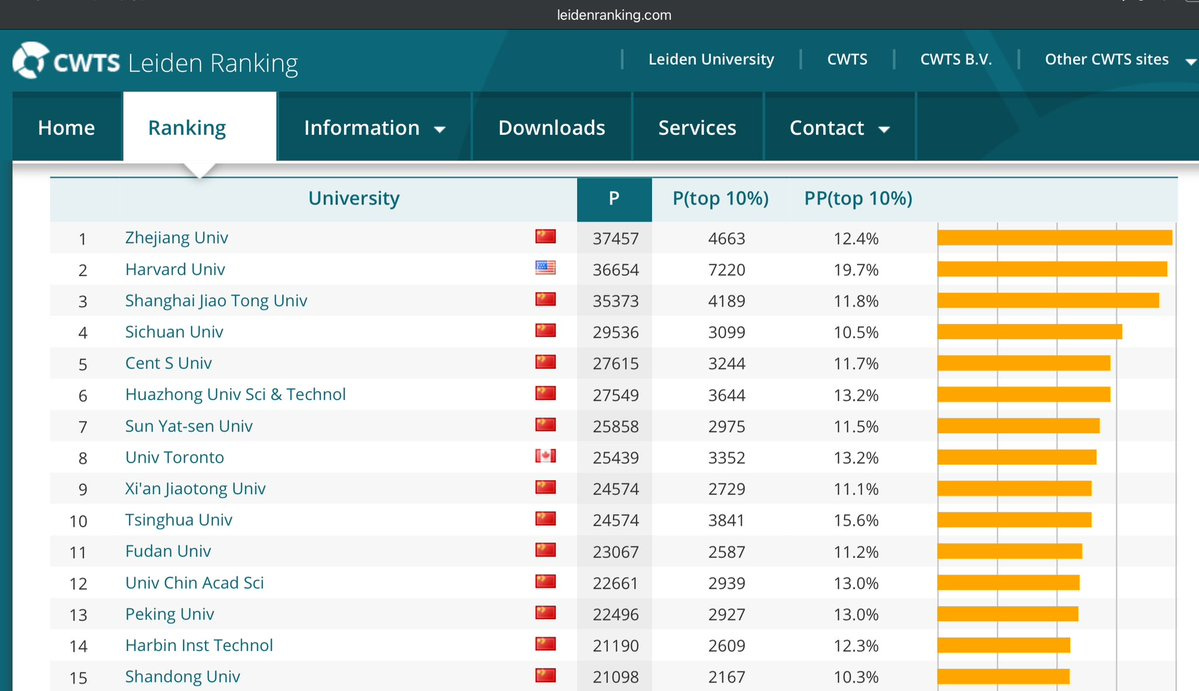Click China flag in Peking Univ row
Screen dimensions: 1199x691
pyautogui.click(x=545, y=613)
